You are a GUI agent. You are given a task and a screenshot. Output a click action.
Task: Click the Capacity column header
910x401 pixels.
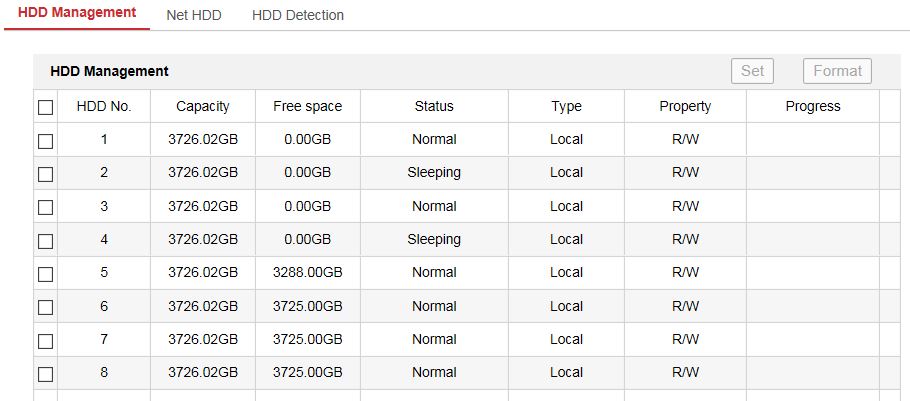tap(203, 106)
